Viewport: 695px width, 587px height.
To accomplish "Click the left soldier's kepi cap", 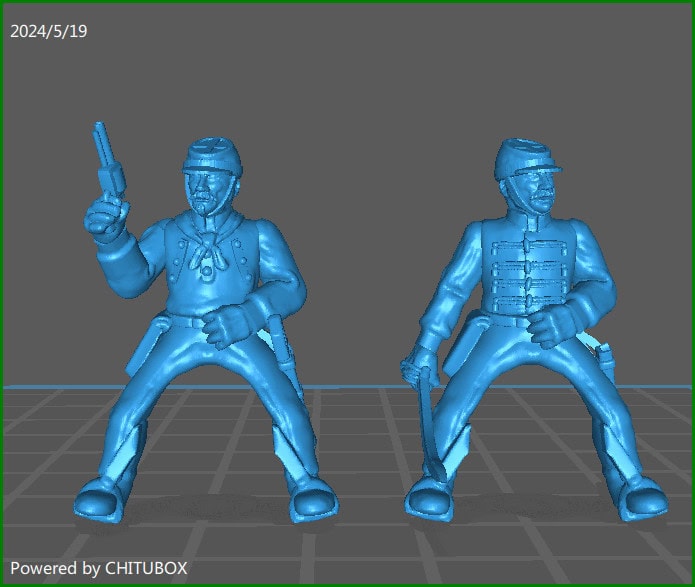I will click(x=213, y=157).
